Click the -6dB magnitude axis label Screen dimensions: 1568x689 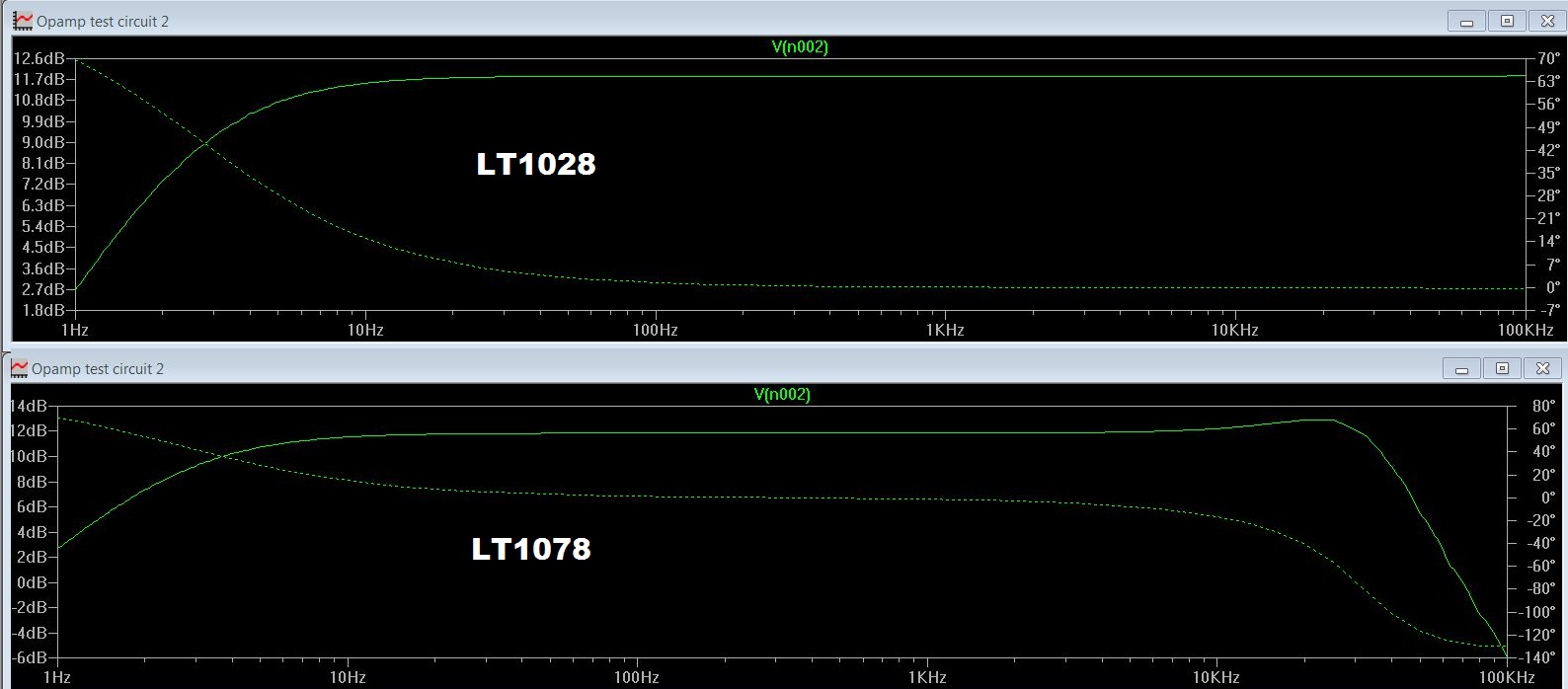tap(30, 657)
